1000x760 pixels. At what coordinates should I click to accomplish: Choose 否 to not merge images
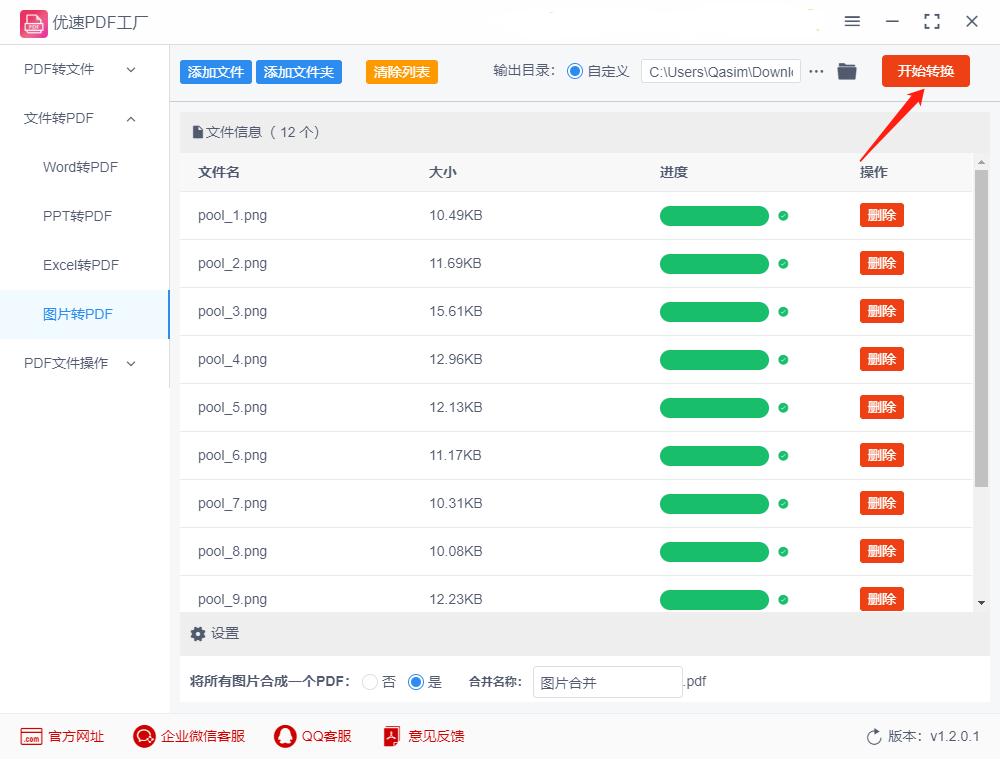pos(370,681)
